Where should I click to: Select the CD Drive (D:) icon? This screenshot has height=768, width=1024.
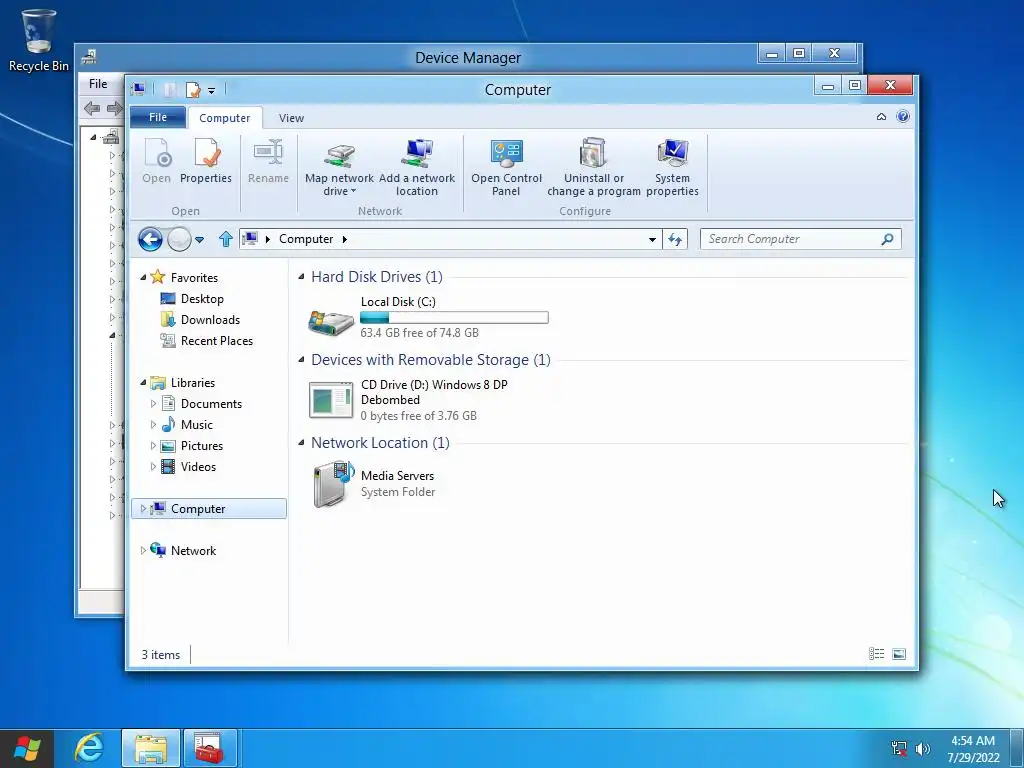[x=331, y=400]
